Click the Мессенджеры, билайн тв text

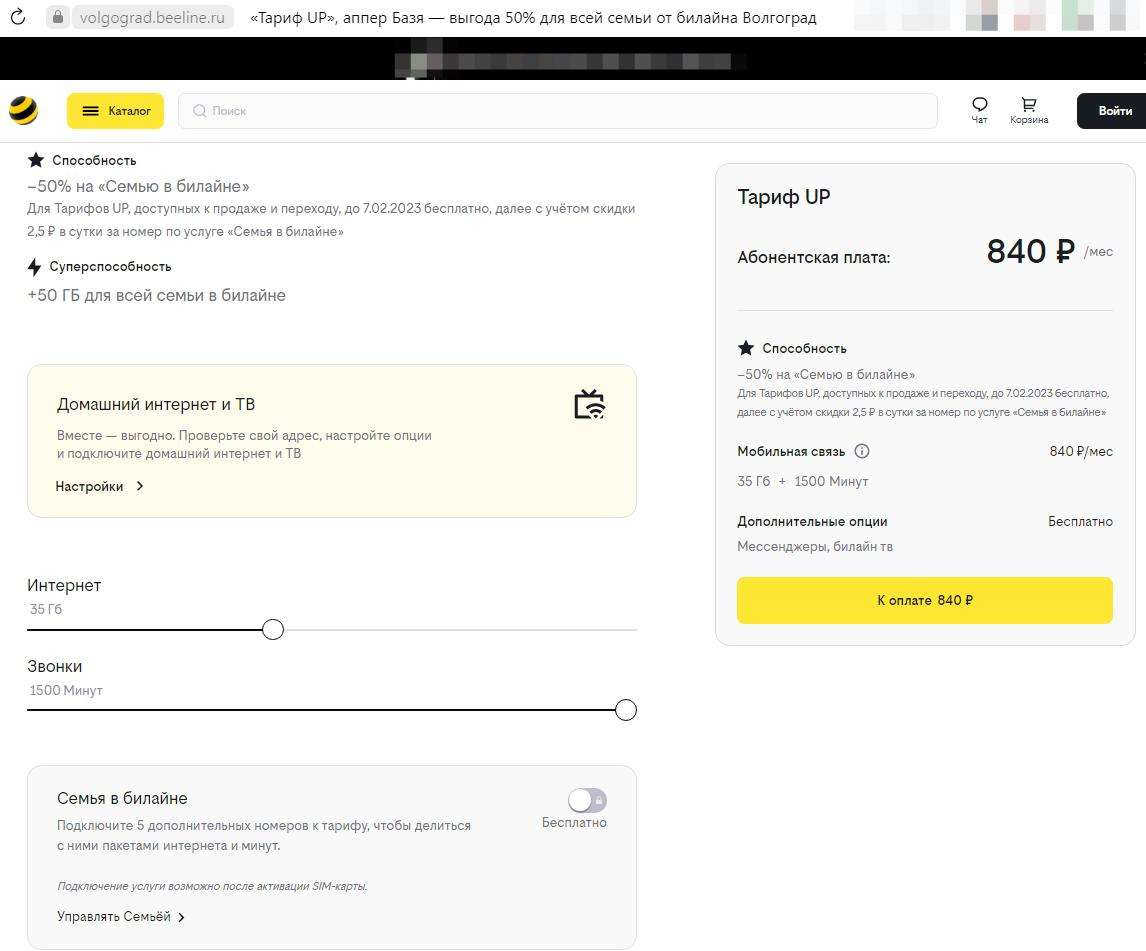(x=815, y=546)
